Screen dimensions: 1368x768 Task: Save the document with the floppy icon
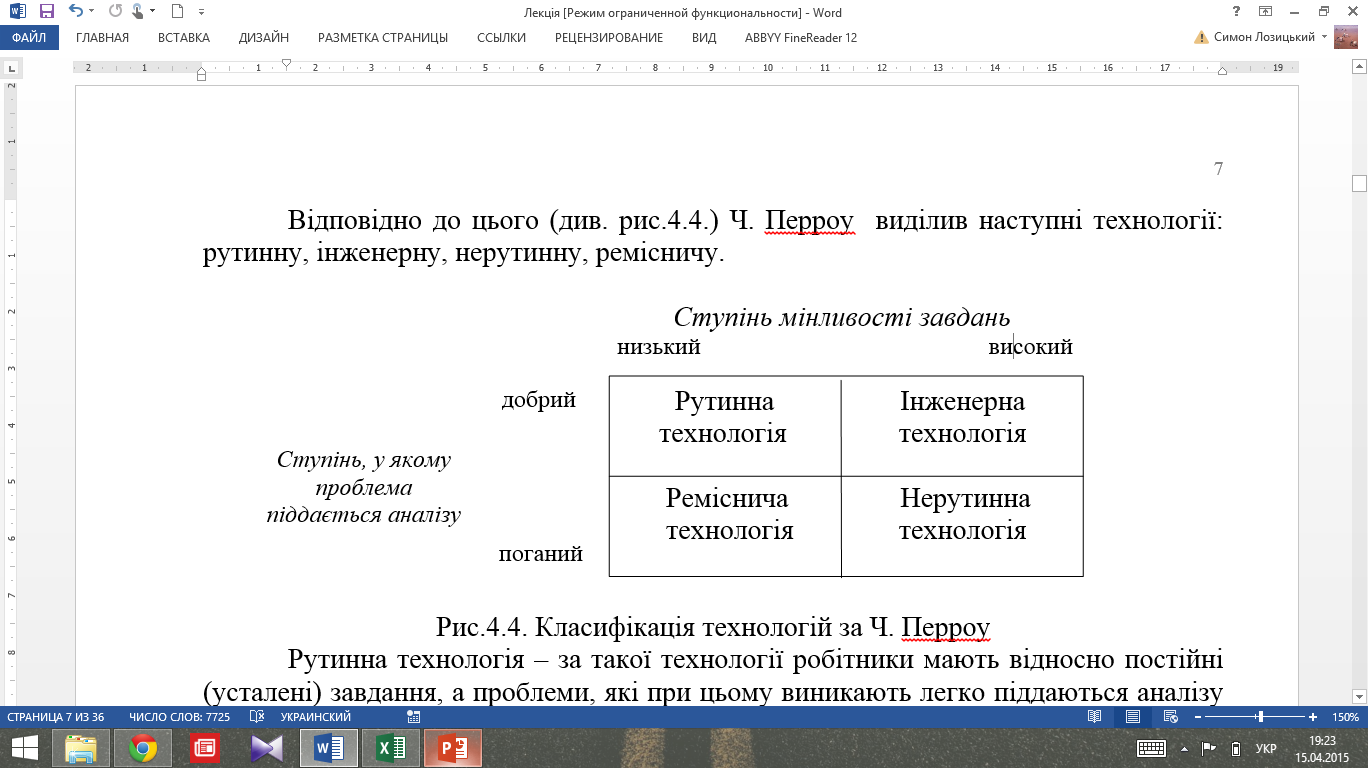point(46,12)
